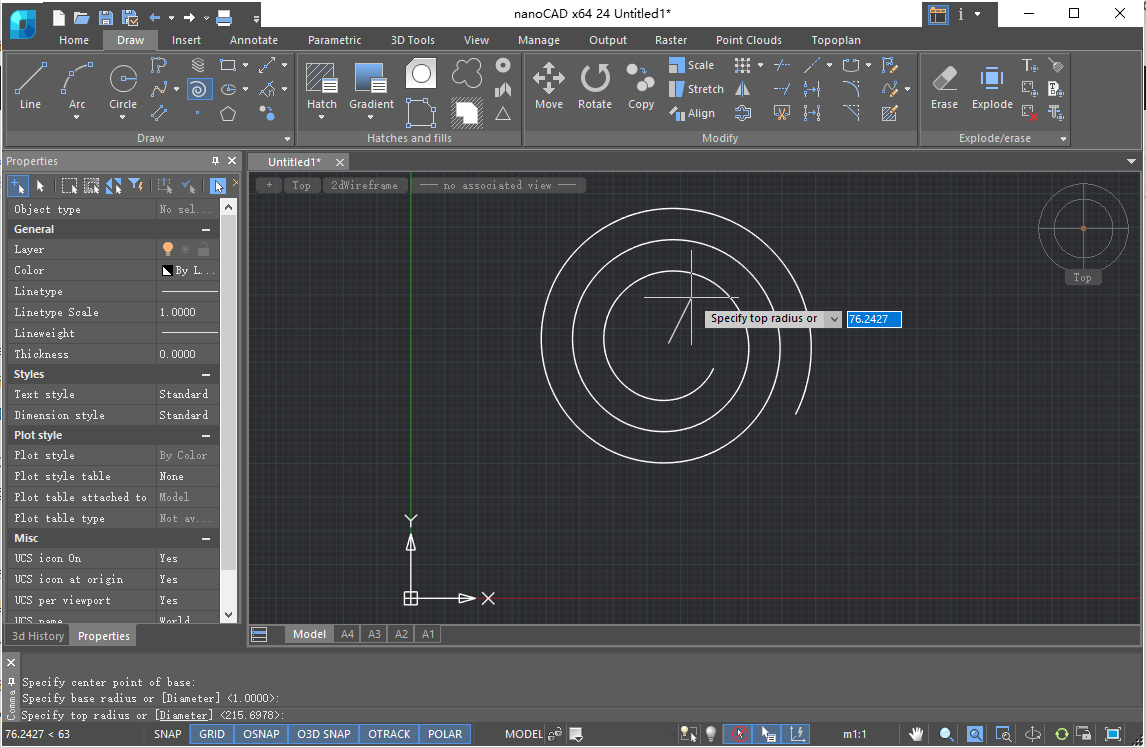Click the Print icon in quick access toolbar

click(224, 18)
